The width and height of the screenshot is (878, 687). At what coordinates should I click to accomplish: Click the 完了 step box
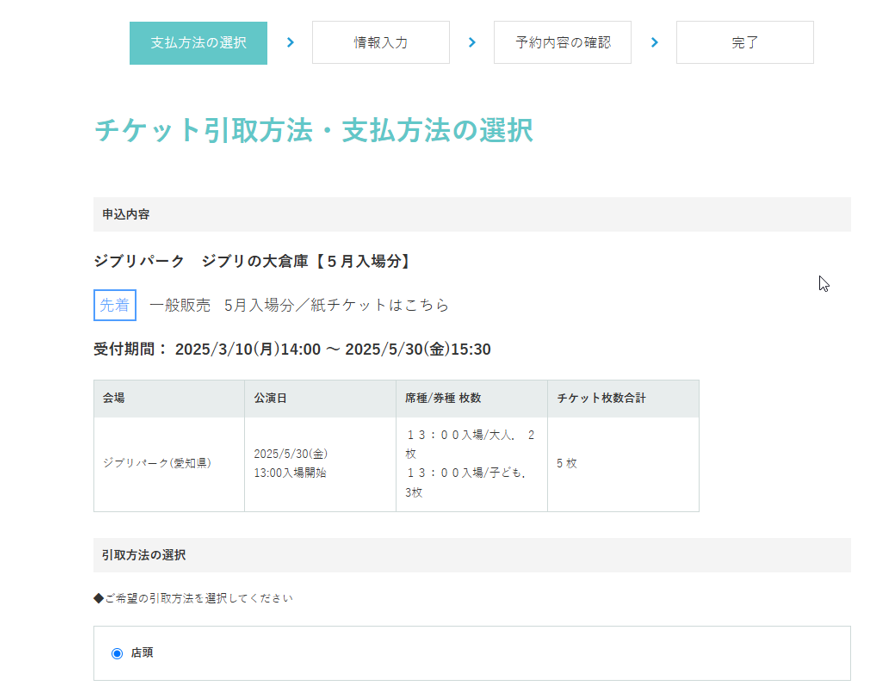(745, 43)
